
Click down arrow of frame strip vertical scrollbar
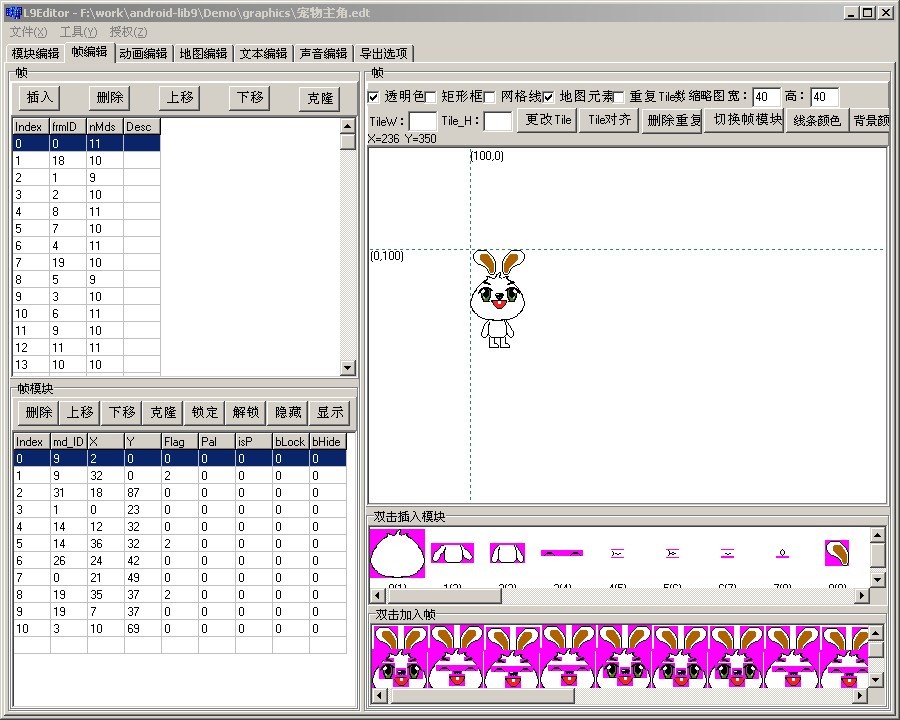point(876,680)
